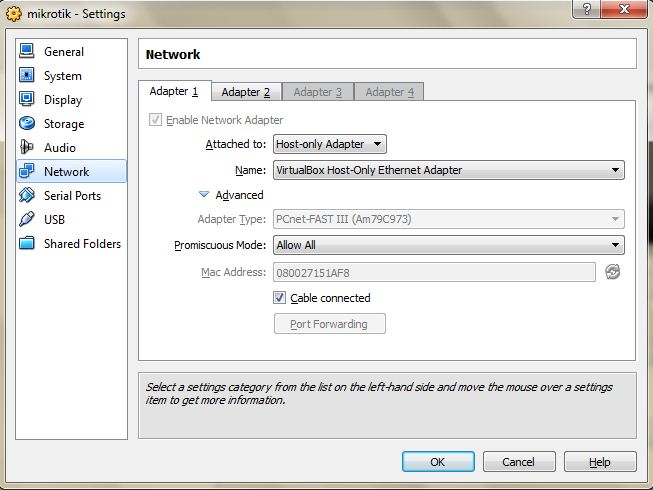Select the Display label in sidebar
653x490 pixels.
click(x=63, y=100)
